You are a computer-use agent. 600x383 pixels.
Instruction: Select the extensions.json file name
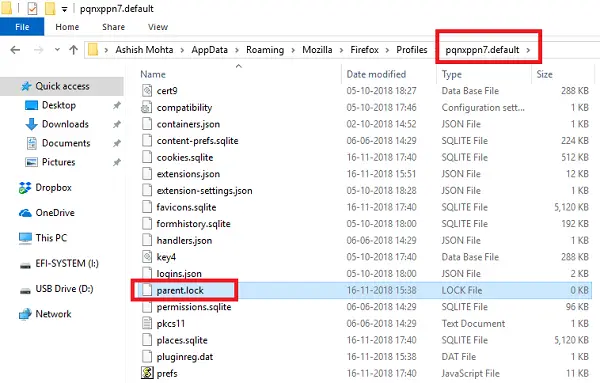(x=188, y=174)
